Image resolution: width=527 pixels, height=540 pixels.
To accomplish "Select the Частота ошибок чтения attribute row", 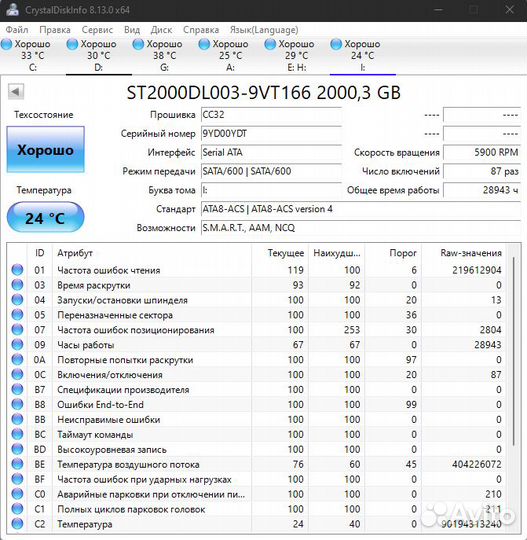I will coord(257,270).
